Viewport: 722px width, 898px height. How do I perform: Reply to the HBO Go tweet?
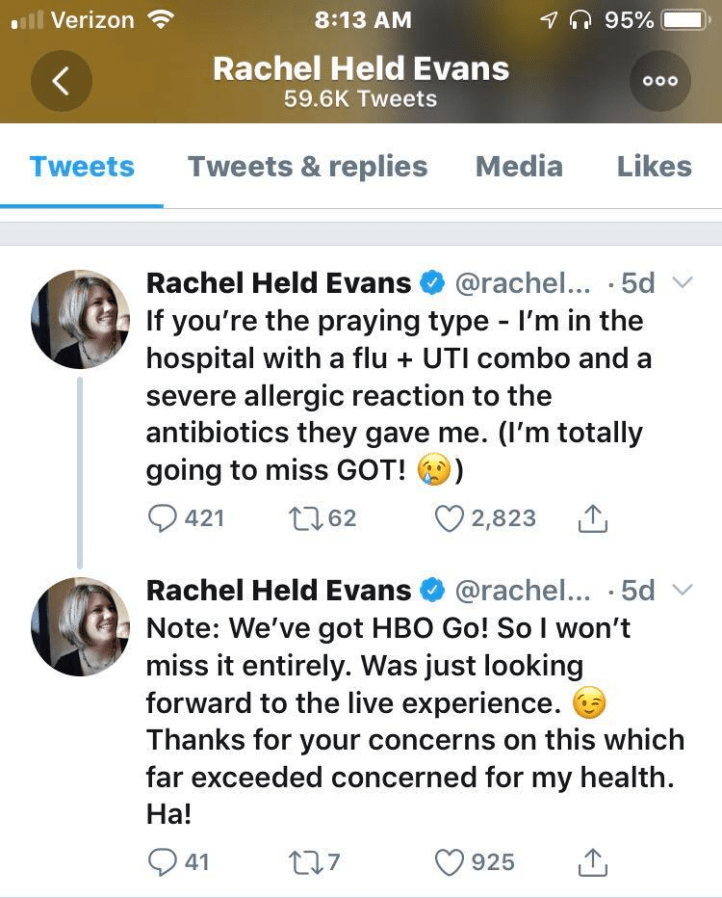(162, 861)
